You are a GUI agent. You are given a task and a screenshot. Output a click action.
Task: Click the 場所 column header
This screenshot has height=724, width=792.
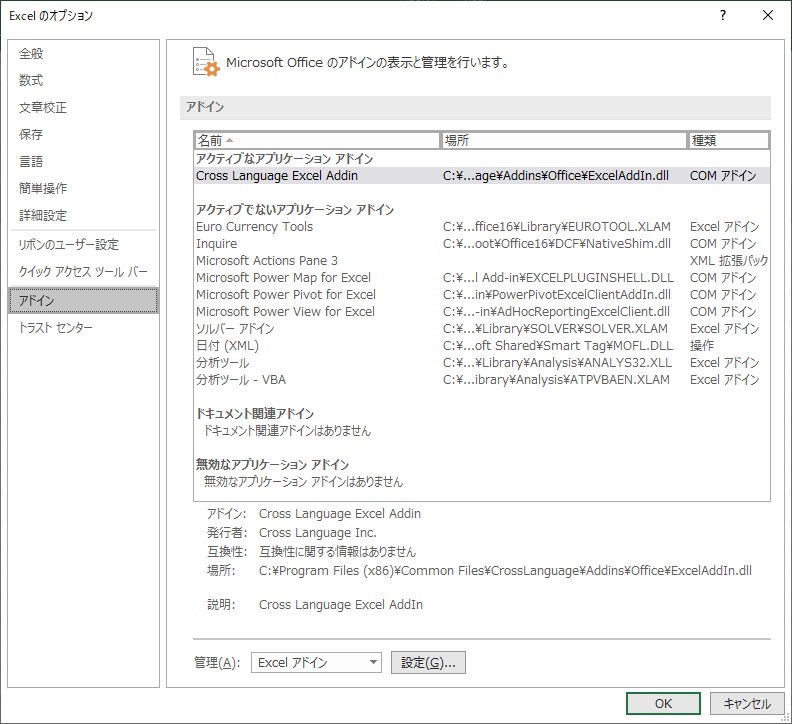point(564,141)
